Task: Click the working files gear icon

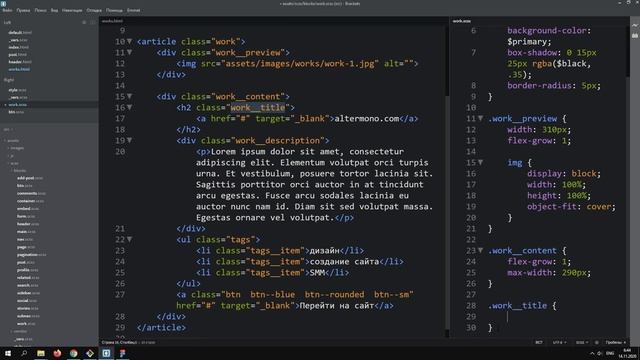Action: [84, 22]
